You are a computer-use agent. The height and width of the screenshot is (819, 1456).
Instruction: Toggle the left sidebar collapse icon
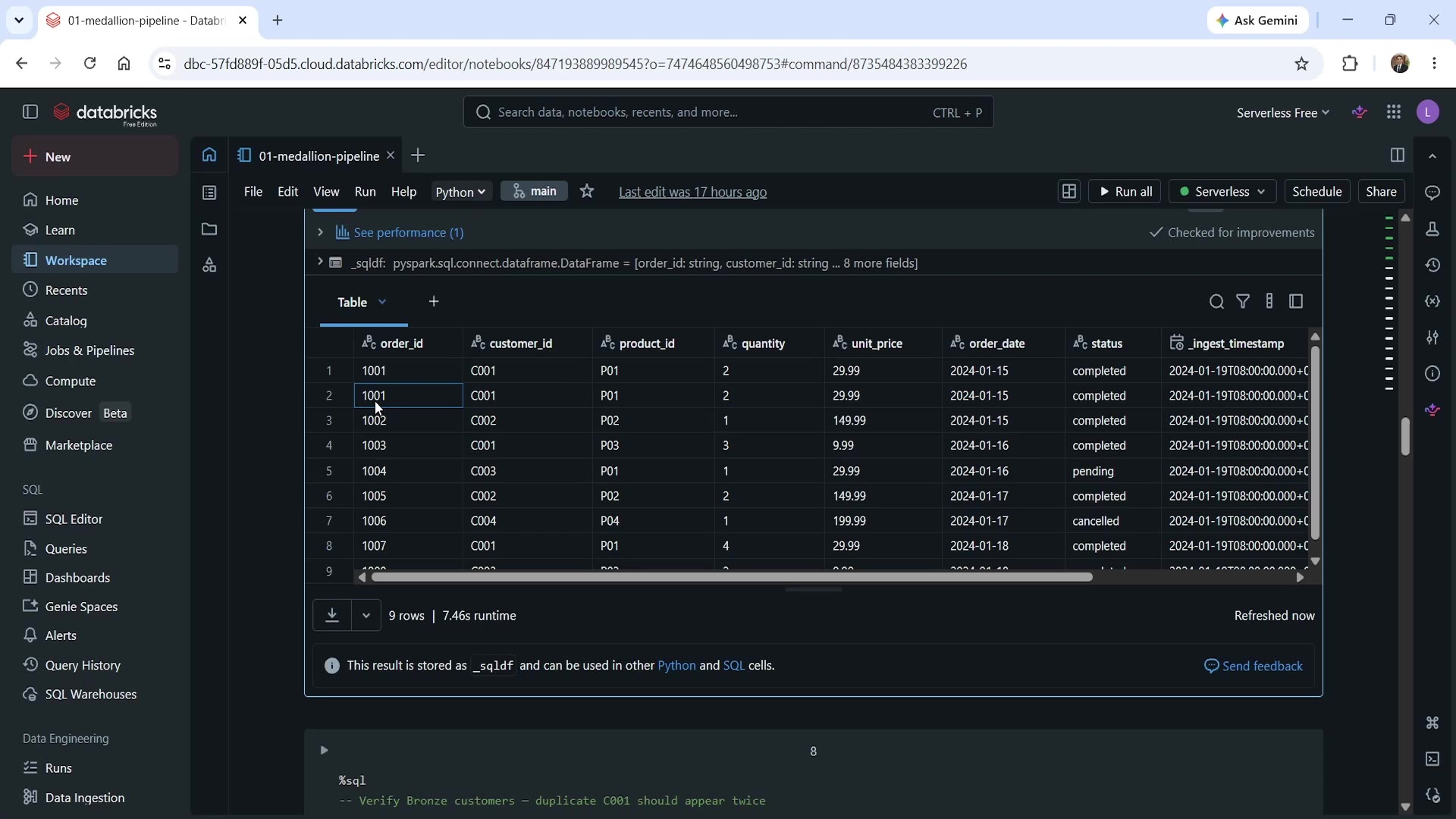(30, 112)
